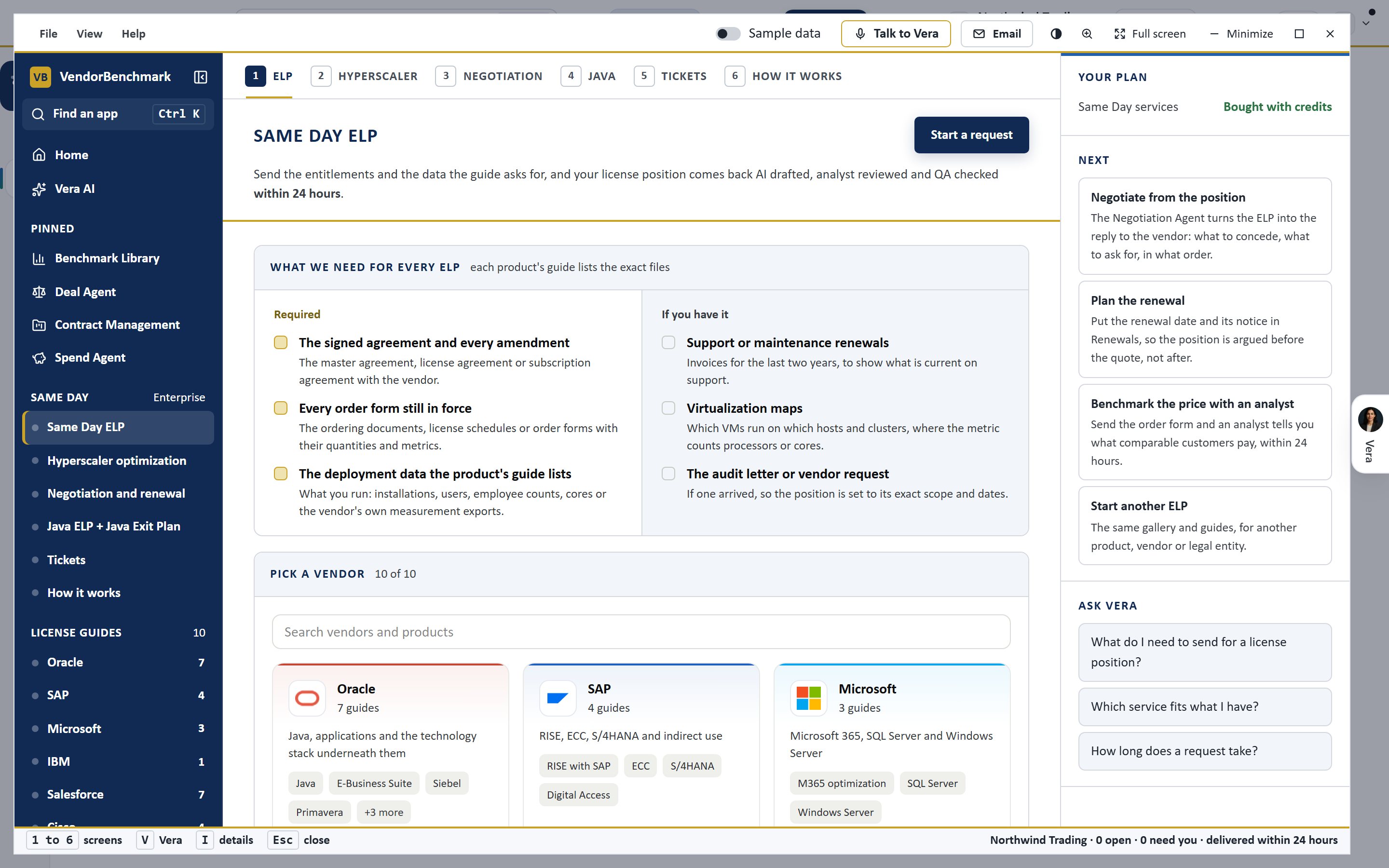Click the Find an app search box
Image resolution: width=1389 pixels, height=868 pixels.
click(118, 114)
